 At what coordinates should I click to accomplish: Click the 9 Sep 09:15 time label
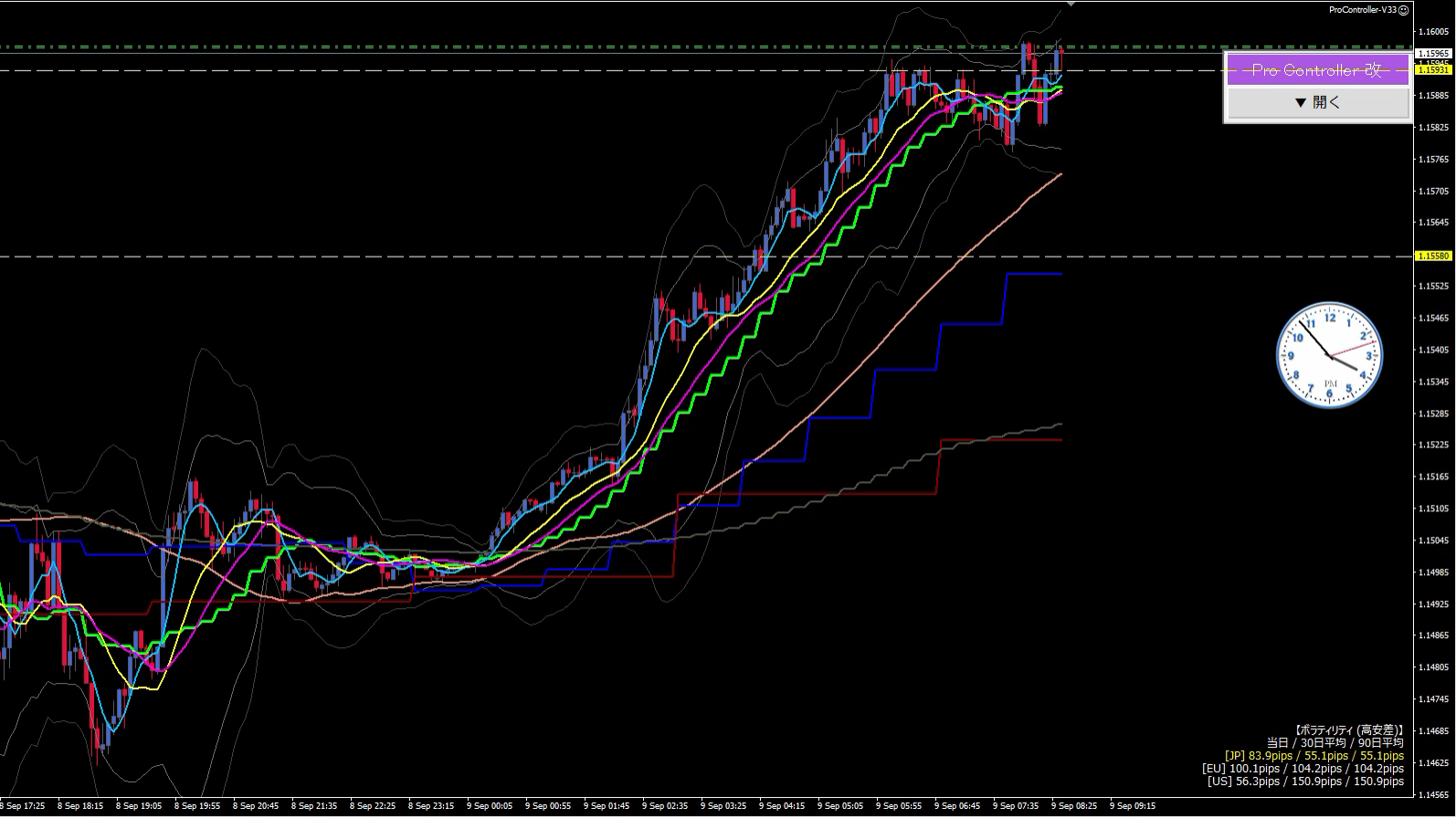1133,806
